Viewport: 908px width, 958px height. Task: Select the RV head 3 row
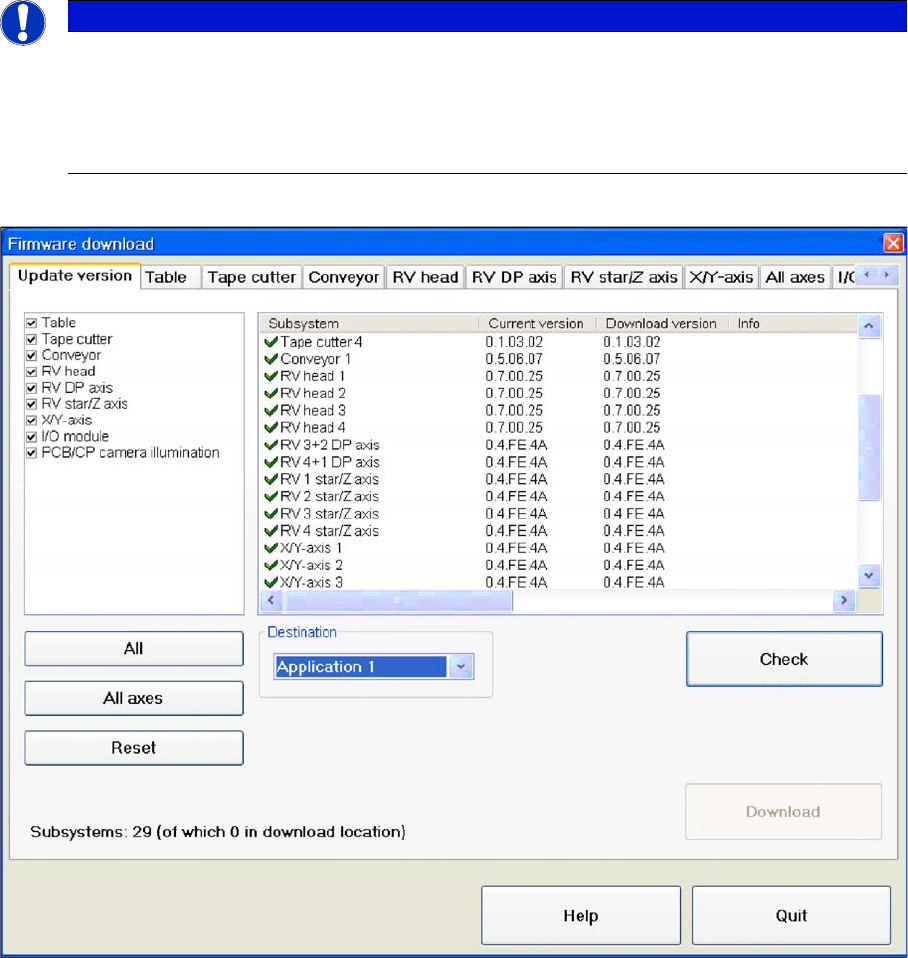[x=558, y=410]
